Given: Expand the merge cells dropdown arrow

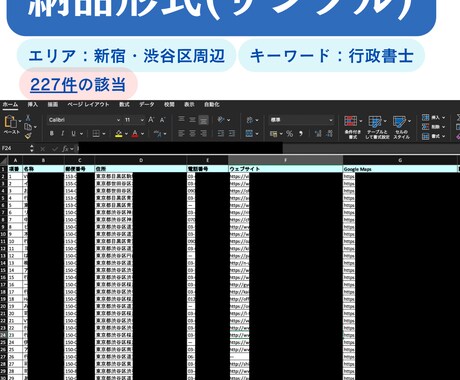Looking at the screenshot, I should (x=257, y=134).
